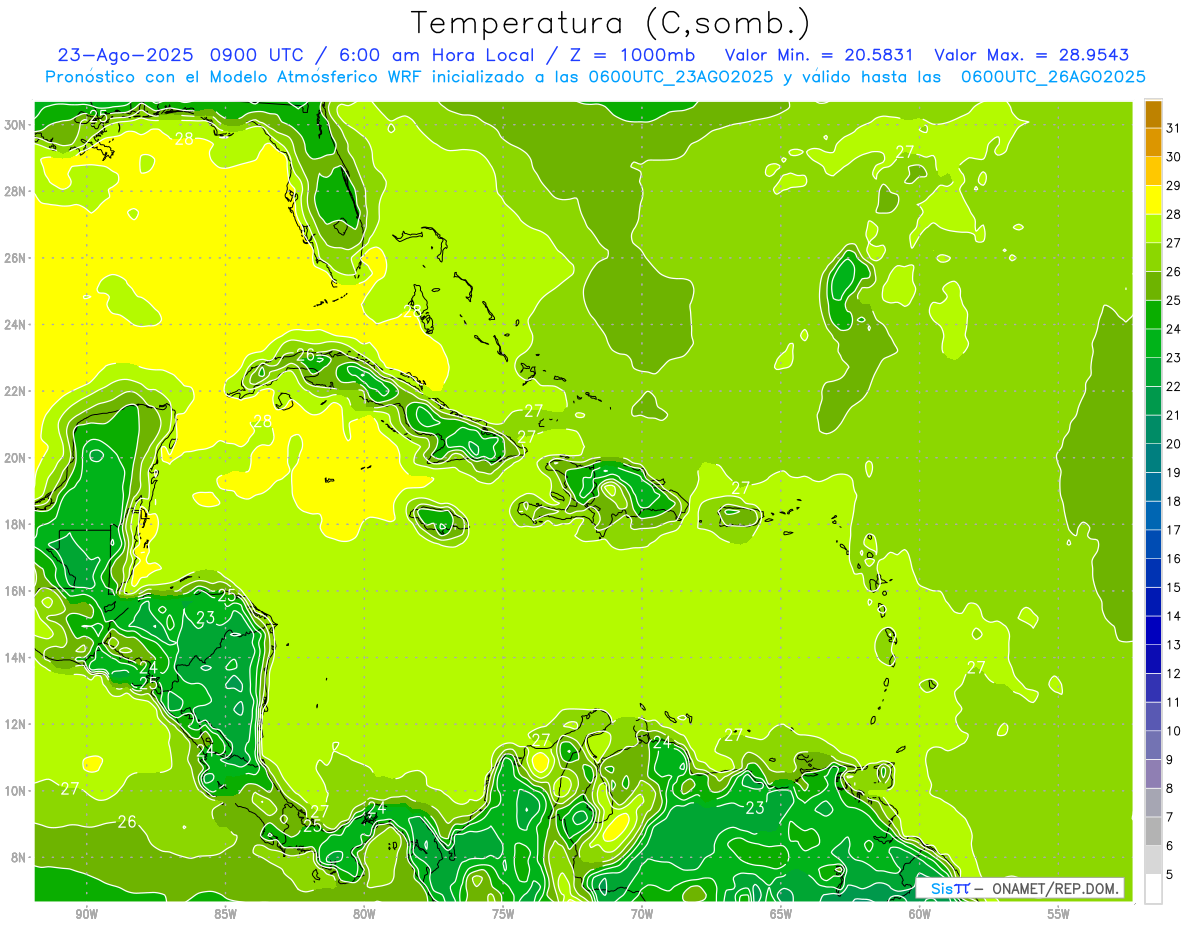
Task: Click the '26' contour label over western Cuba
Action: (305, 355)
